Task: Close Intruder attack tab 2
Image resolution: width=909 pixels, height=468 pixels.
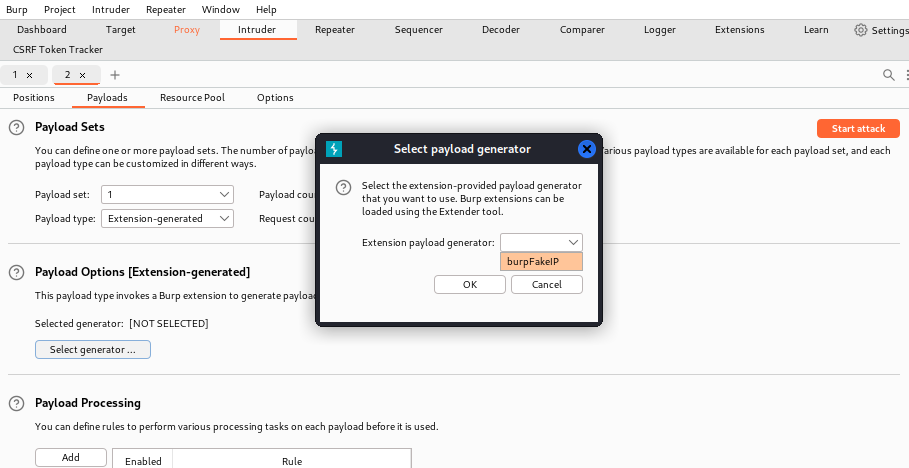Action: tap(83, 75)
